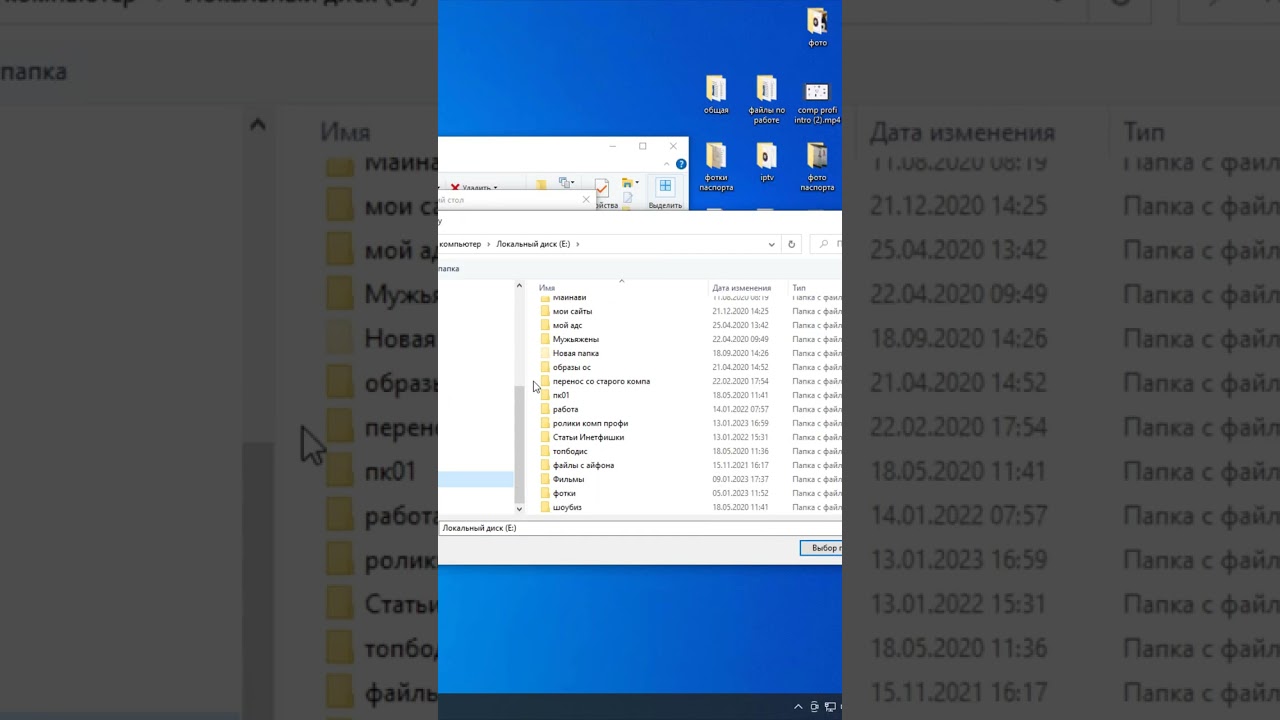Select the highlighted navigation pane item
Viewport: 1280px width, 720px height.
click(x=476, y=479)
